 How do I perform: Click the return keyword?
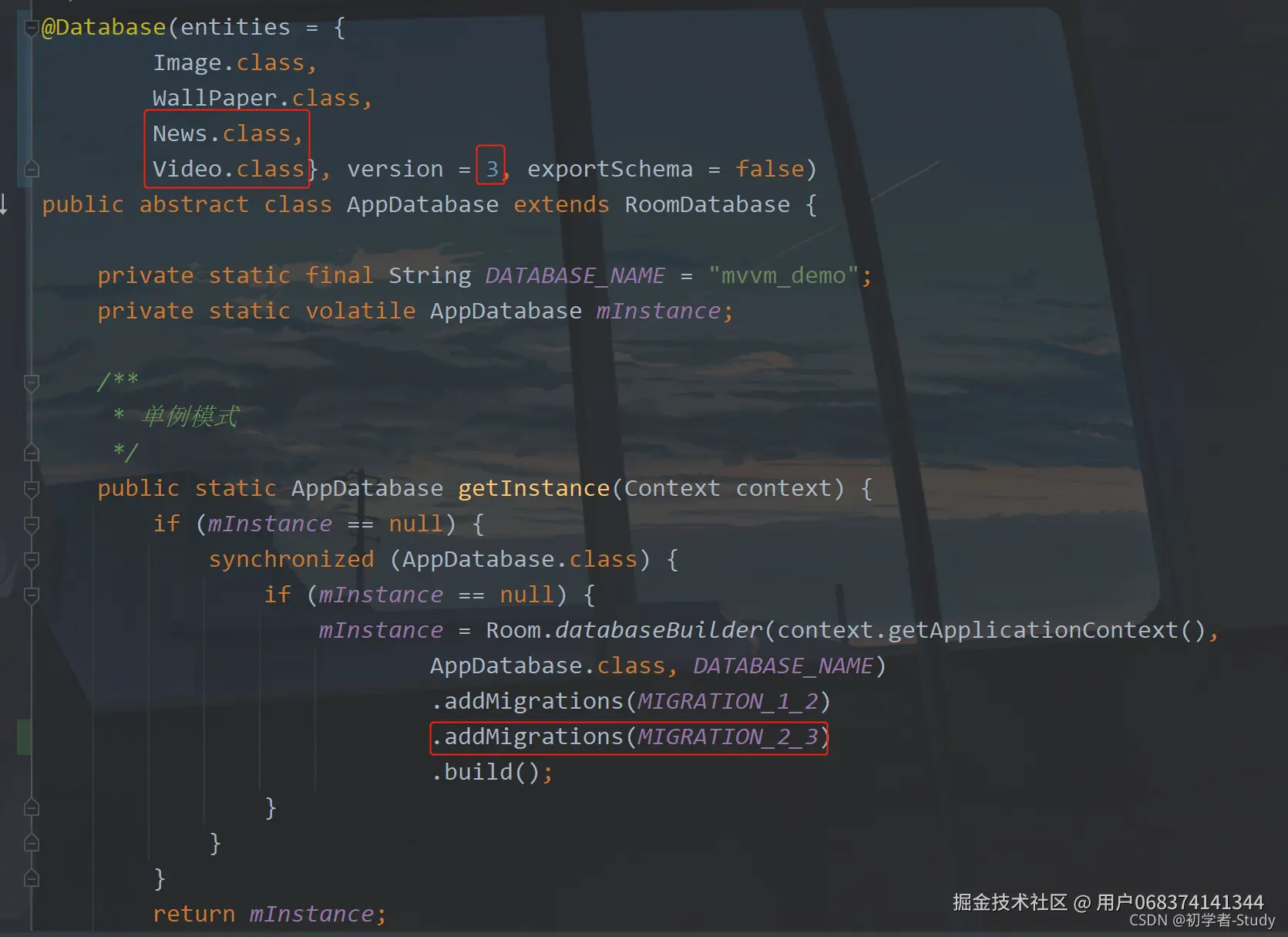[x=193, y=914]
